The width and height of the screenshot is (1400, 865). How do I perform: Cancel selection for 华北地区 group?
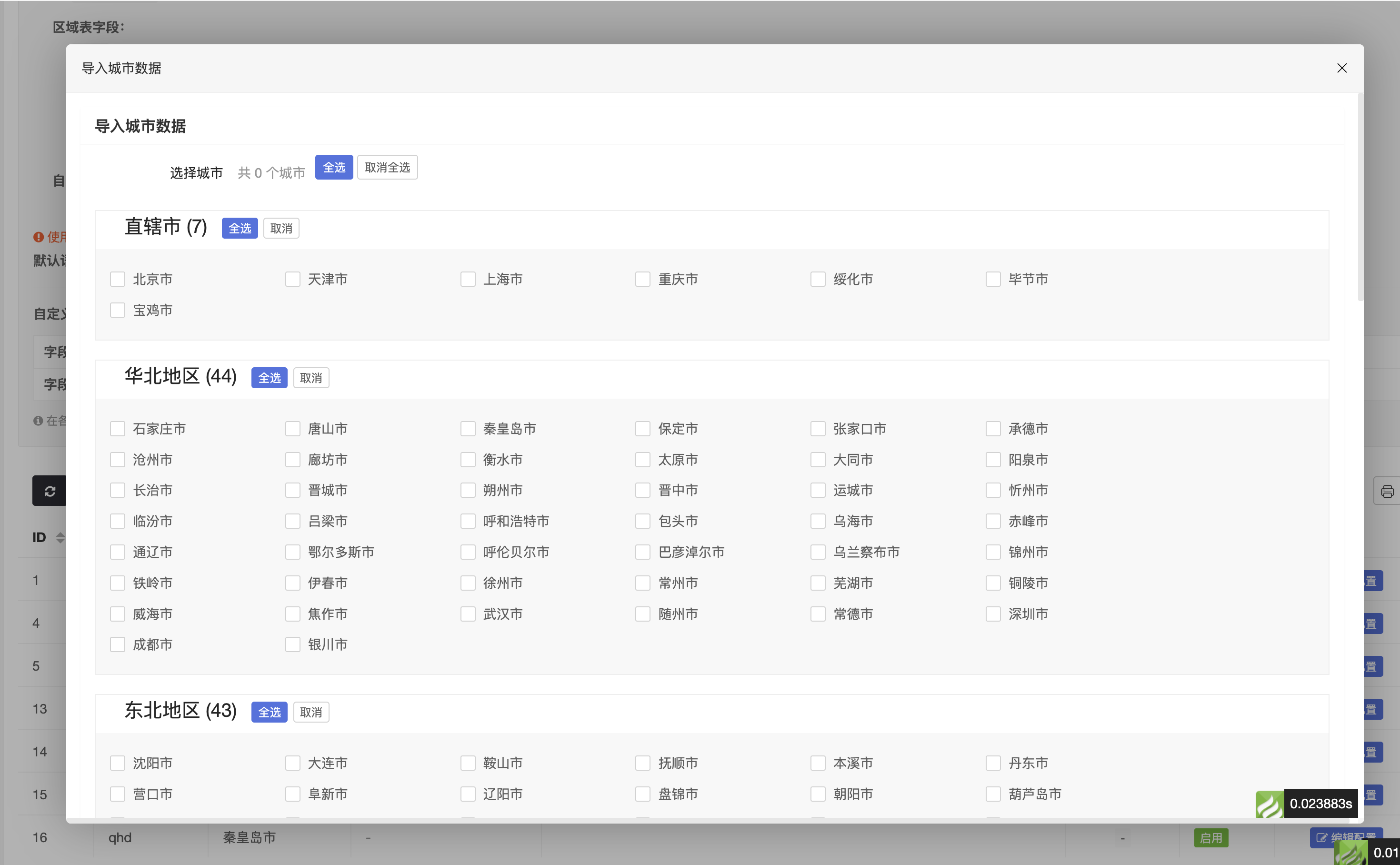(311, 378)
